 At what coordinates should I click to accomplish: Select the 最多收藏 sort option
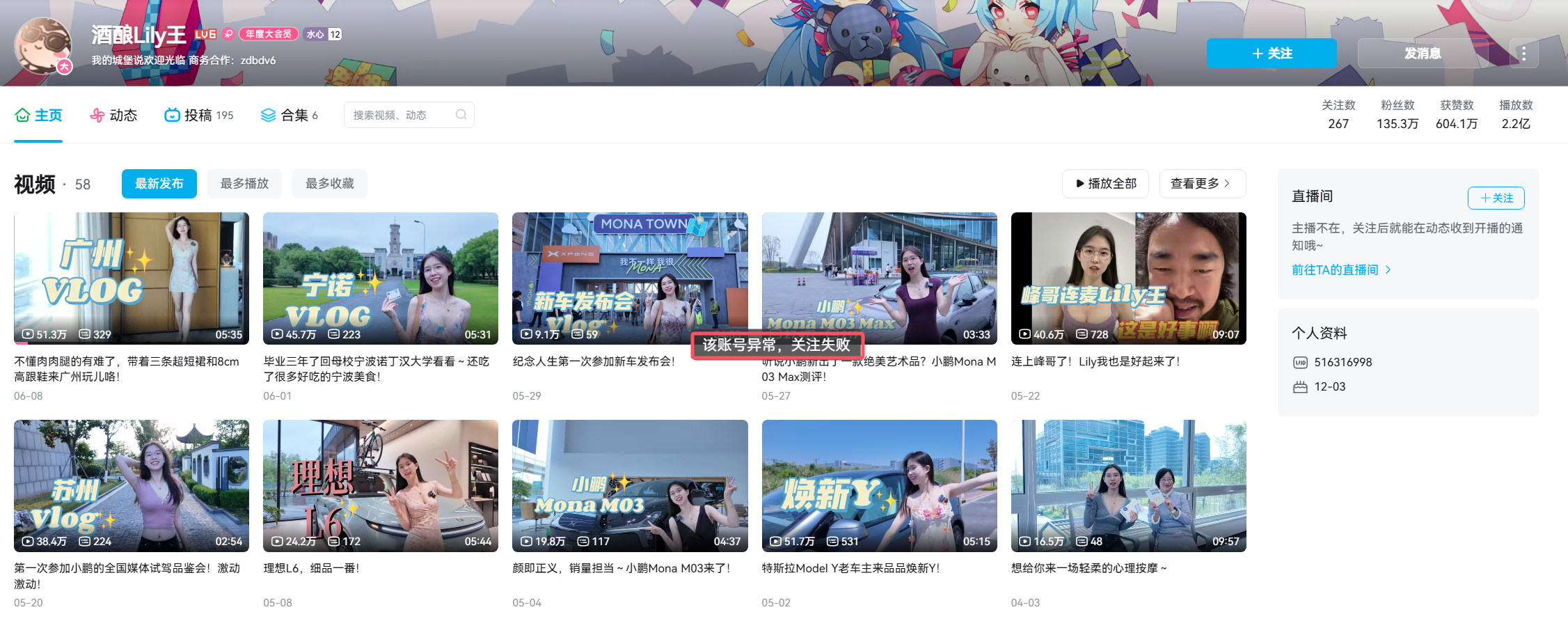click(330, 184)
